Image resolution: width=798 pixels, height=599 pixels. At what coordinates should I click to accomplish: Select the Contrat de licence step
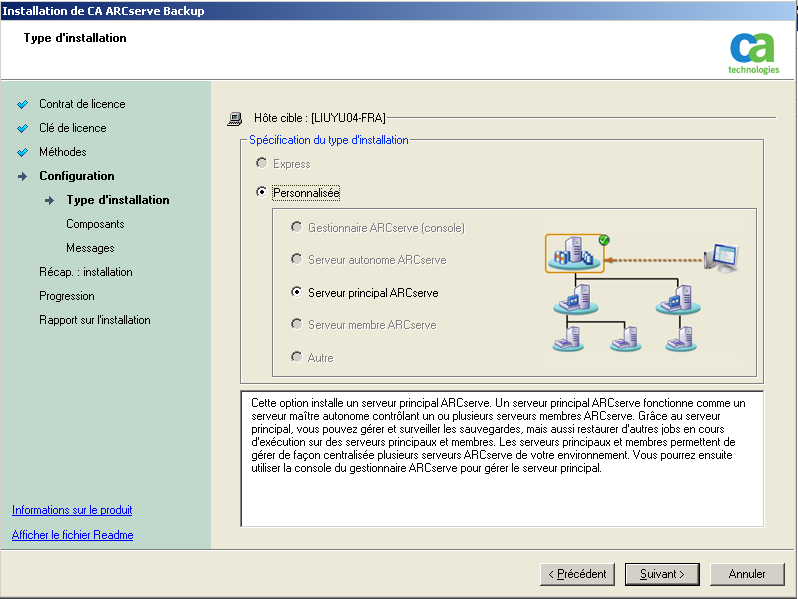[82, 104]
